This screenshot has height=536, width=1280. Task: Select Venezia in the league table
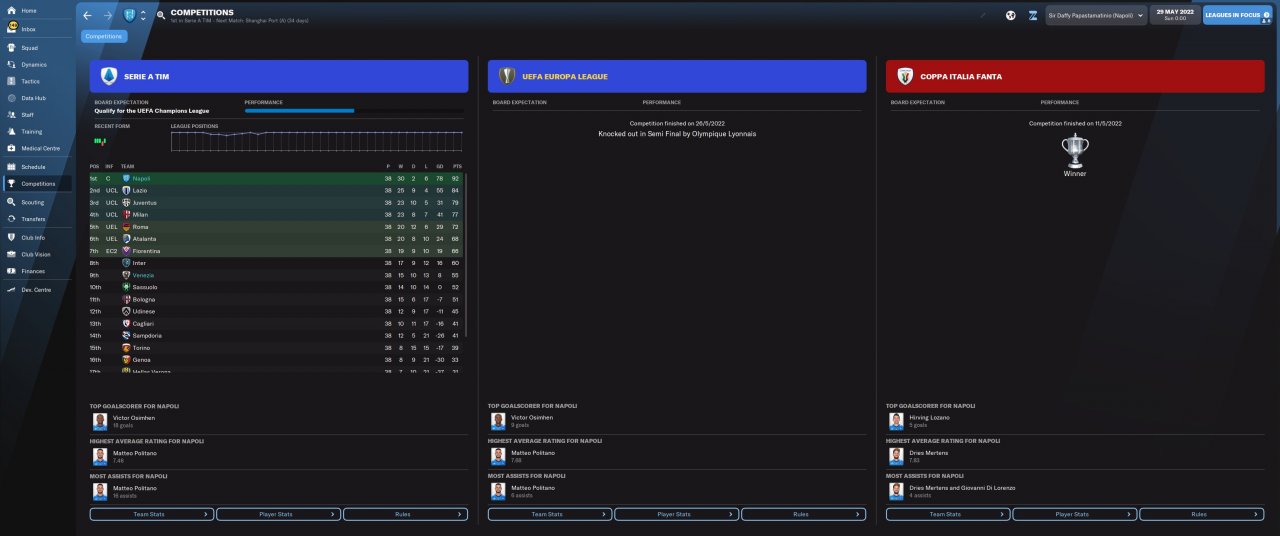click(x=276, y=275)
